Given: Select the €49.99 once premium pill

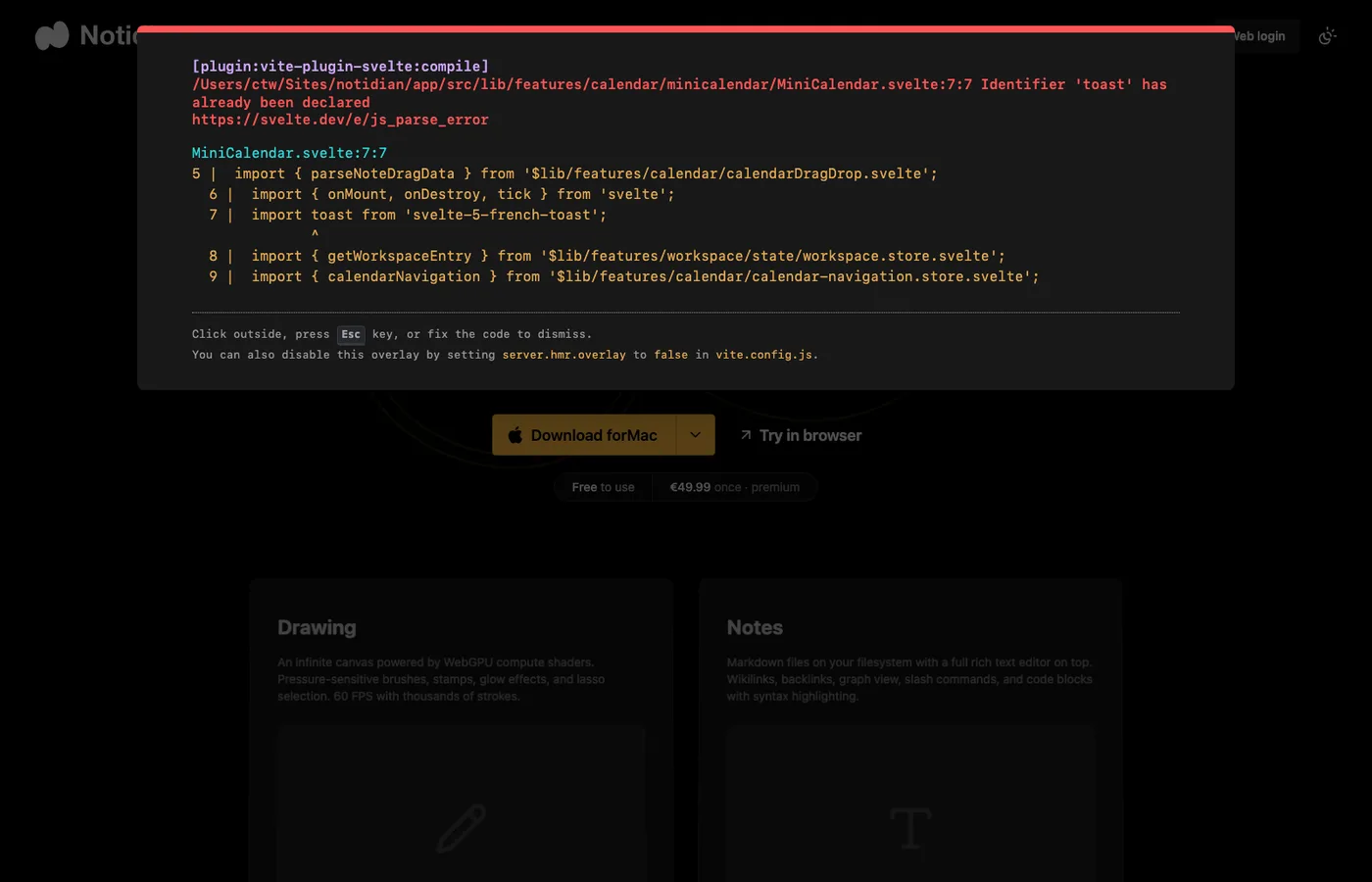Looking at the screenshot, I should coord(735,487).
